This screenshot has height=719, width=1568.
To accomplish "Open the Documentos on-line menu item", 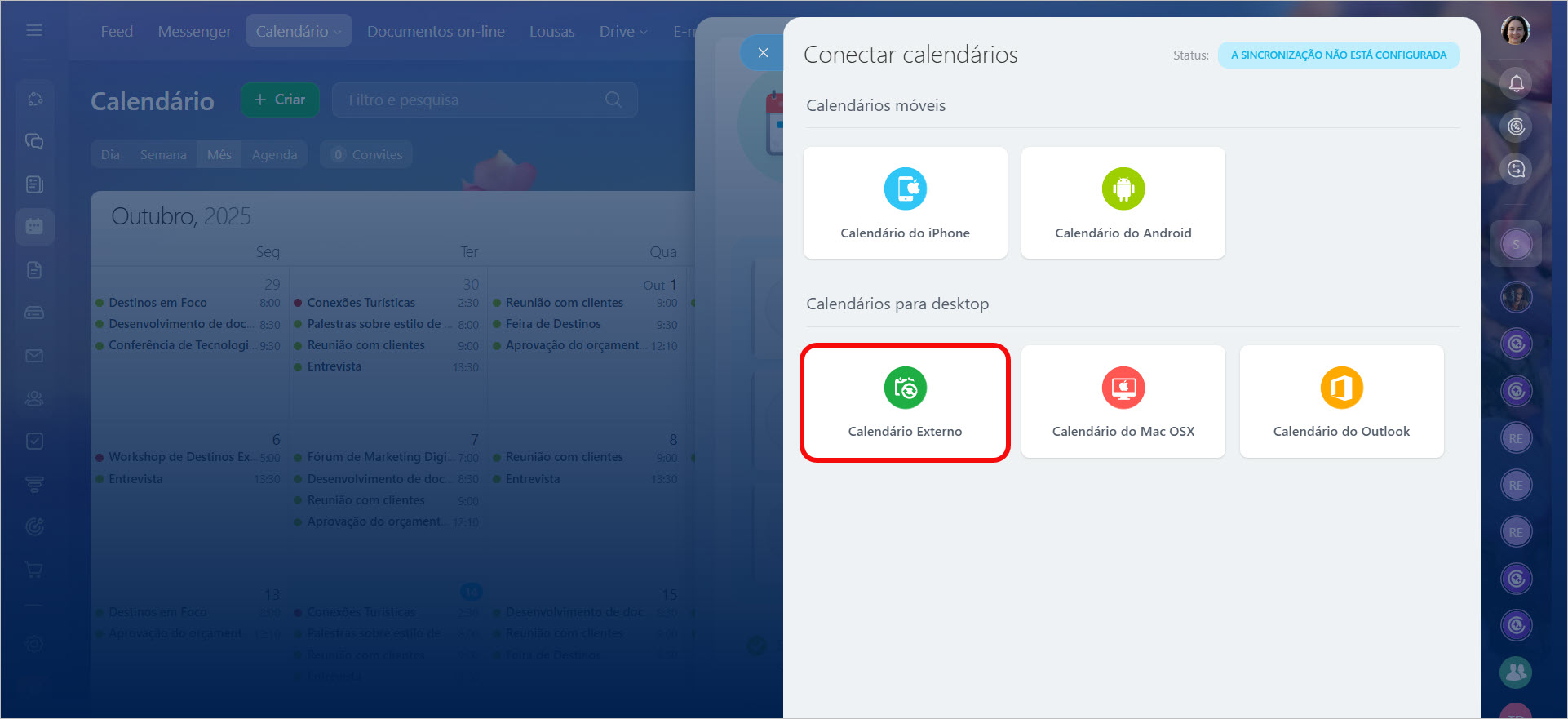I will 436,31.
